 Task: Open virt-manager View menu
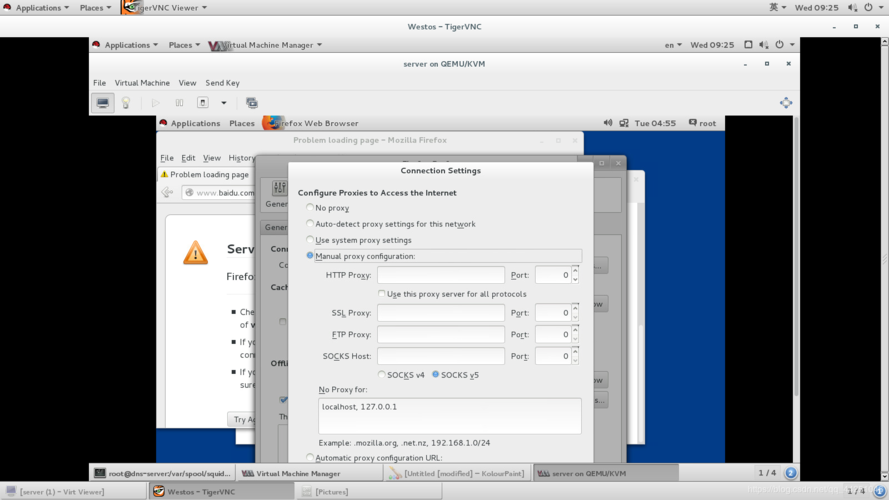tap(187, 83)
